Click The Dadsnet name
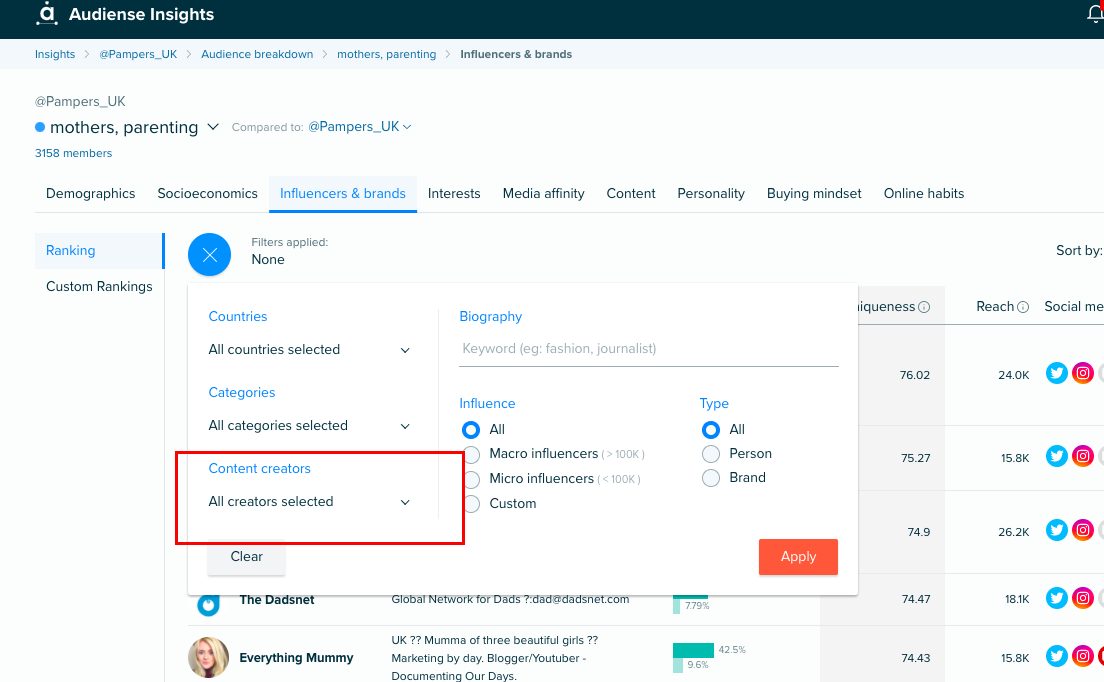The image size is (1104, 682). pos(277,600)
